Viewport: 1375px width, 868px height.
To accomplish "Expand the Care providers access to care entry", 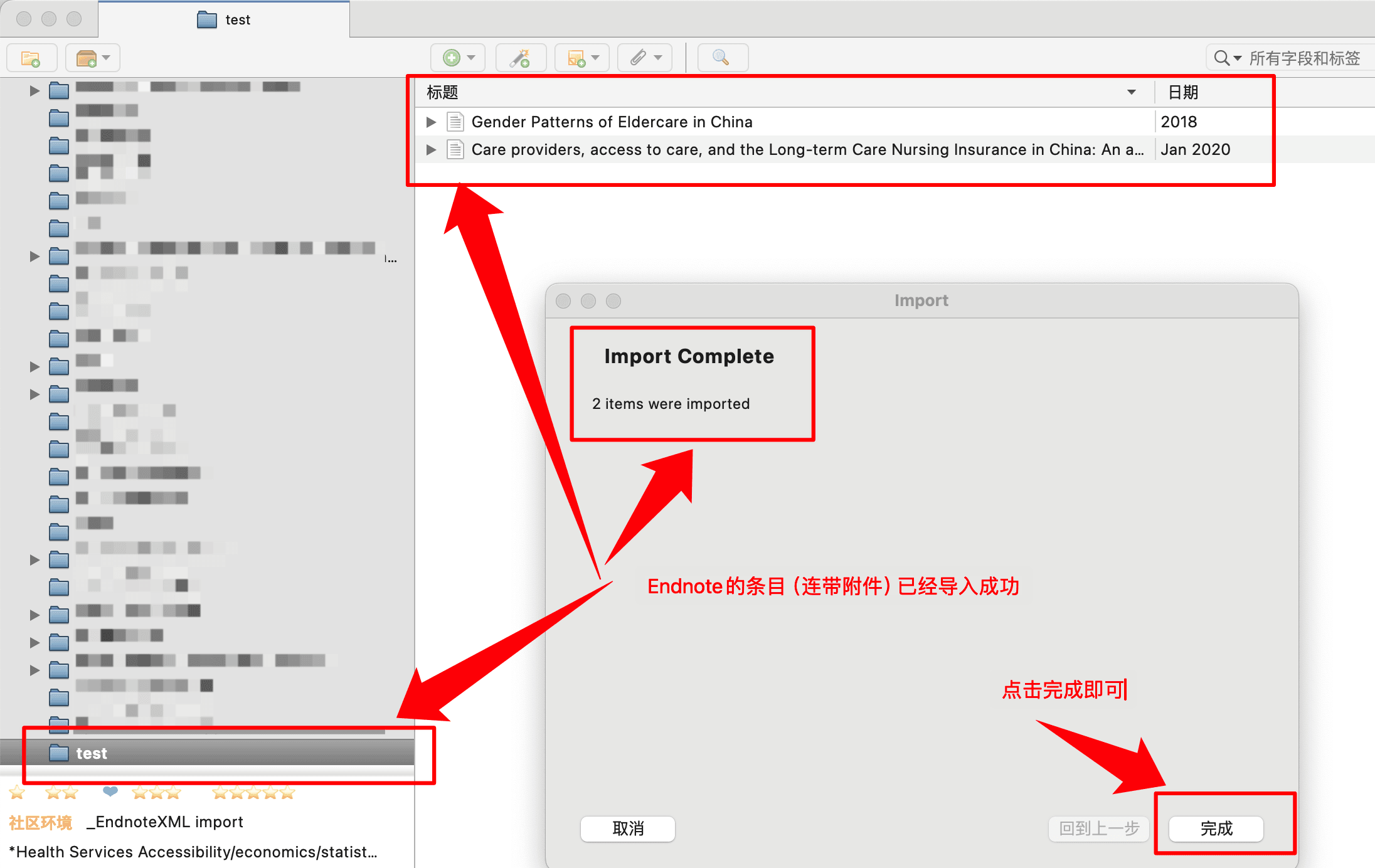I will (431, 148).
